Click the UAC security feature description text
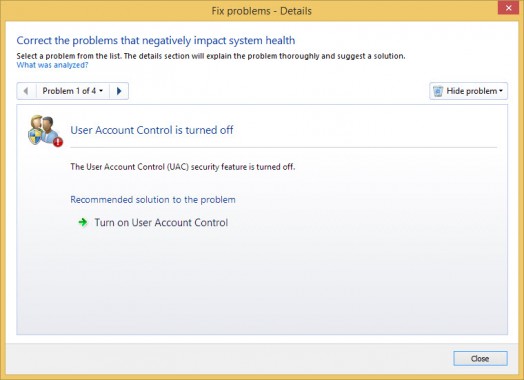Screen dimensions: 524x380 [182, 167]
